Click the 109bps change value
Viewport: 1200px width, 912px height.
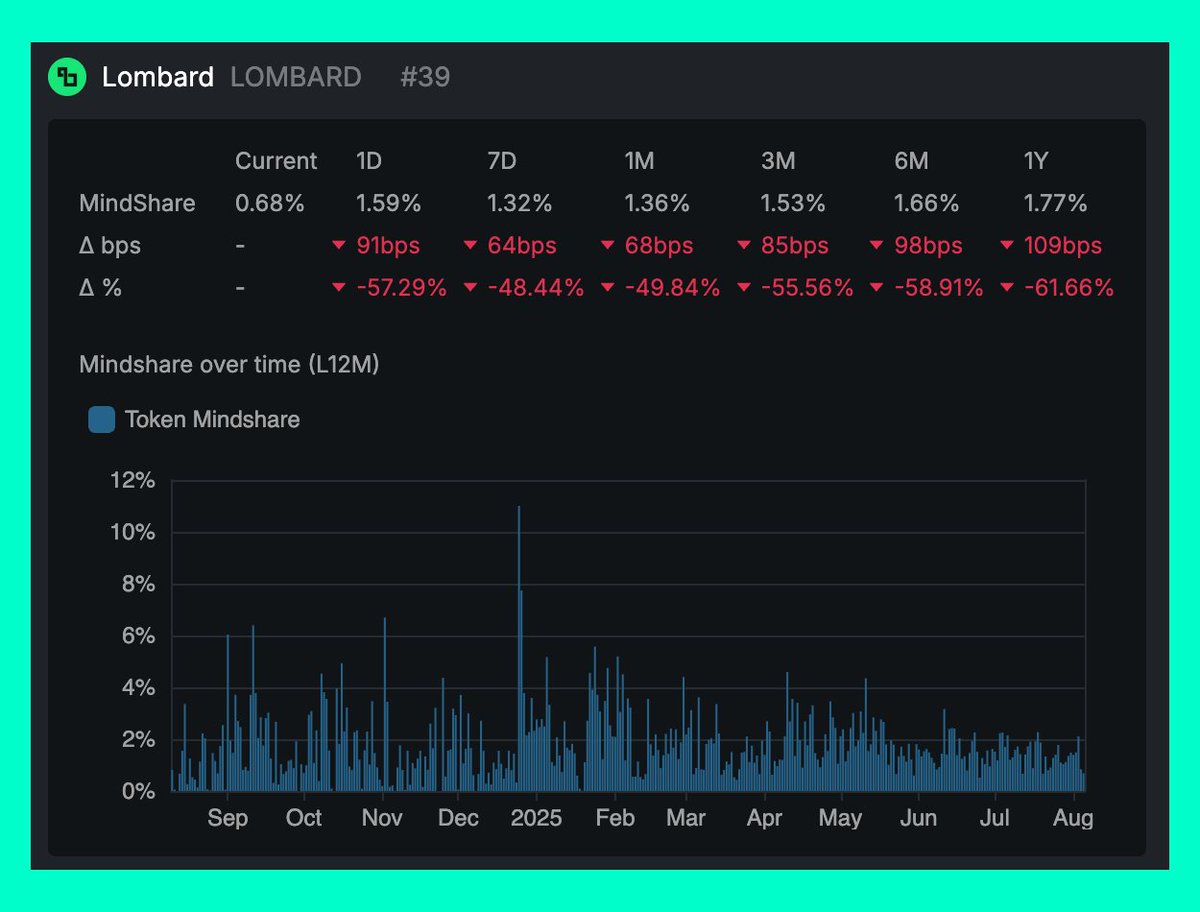coord(1063,246)
